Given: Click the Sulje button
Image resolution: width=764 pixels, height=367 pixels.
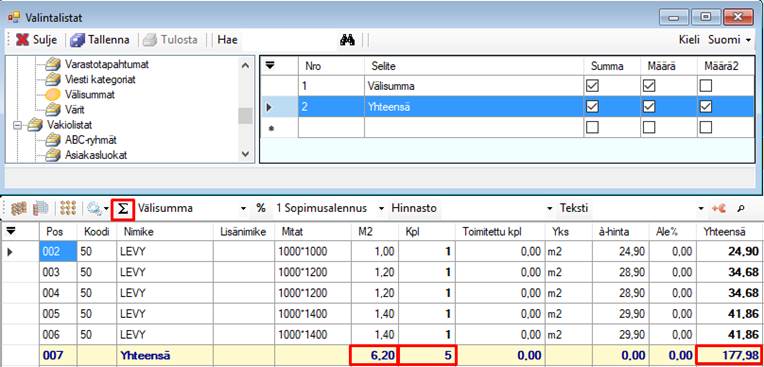Looking at the screenshot, I should pyautogui.click(x=37, y=40).
